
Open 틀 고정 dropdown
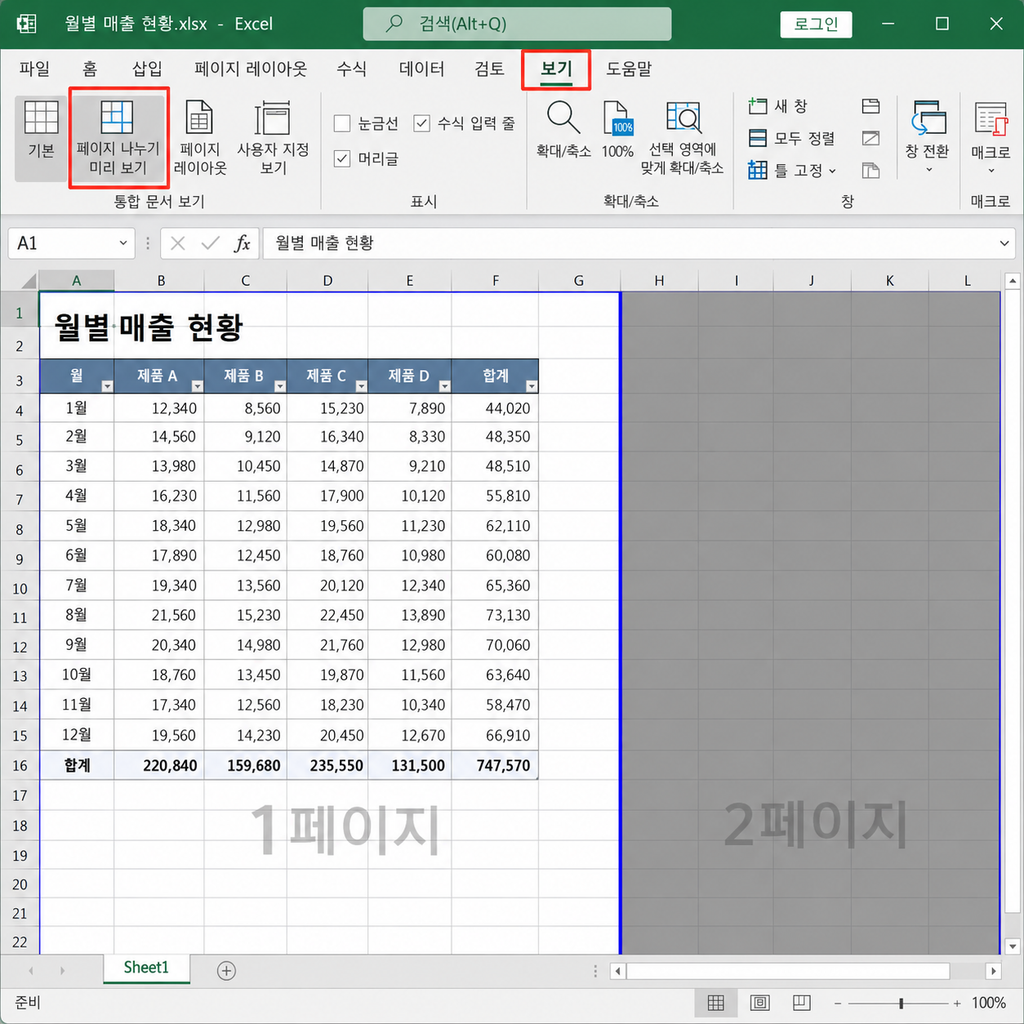792,170
